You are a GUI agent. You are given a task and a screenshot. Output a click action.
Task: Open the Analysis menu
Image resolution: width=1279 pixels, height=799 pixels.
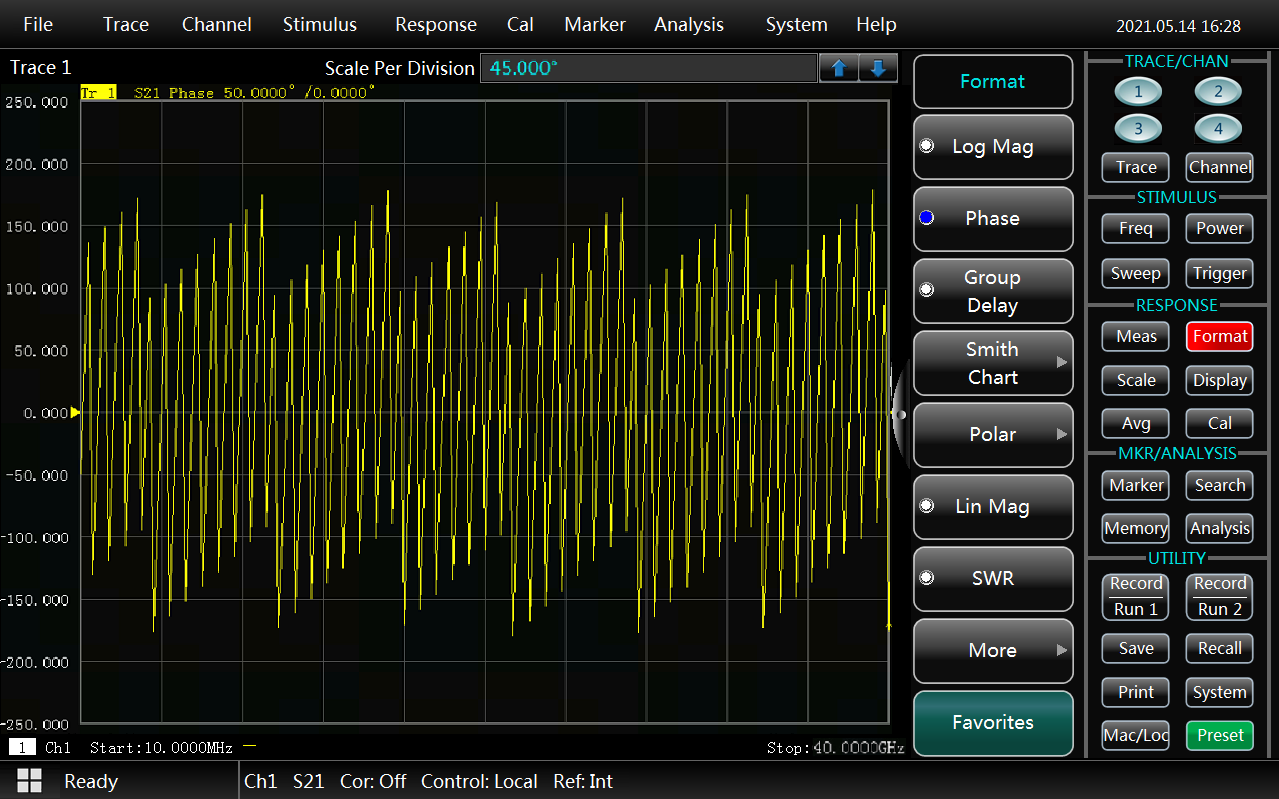tap(689, 25)
